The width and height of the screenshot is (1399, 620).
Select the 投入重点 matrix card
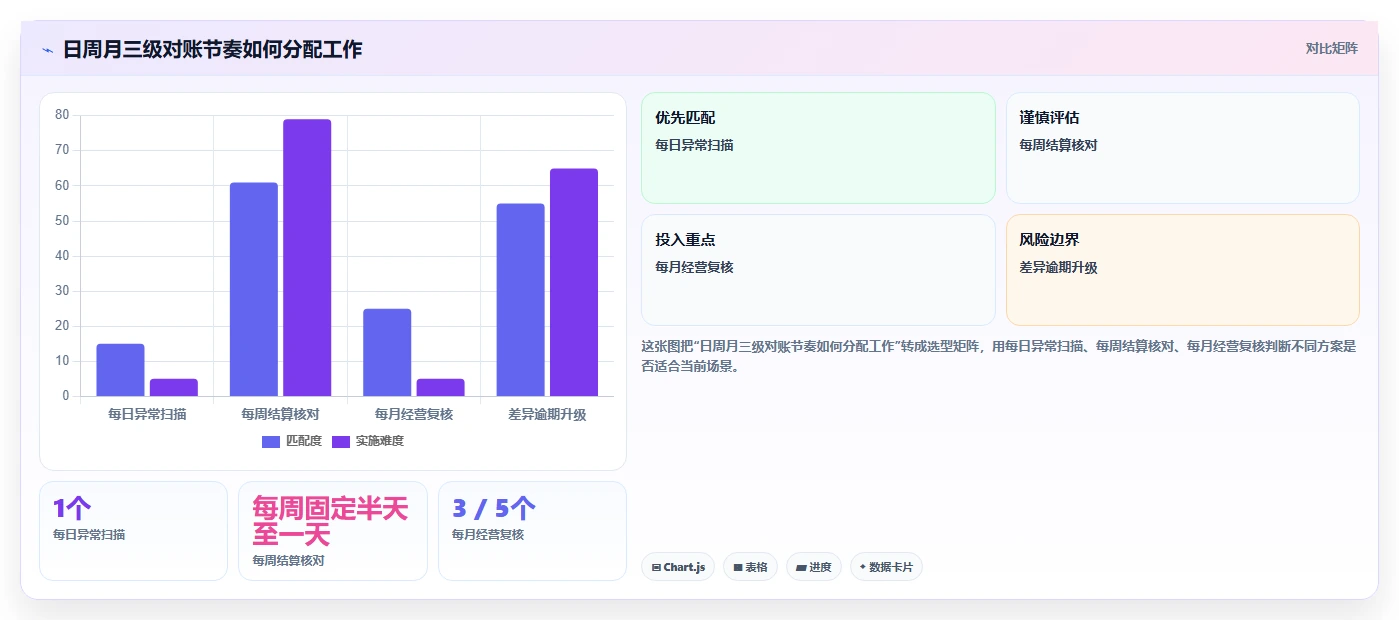[x=818, y=270]
